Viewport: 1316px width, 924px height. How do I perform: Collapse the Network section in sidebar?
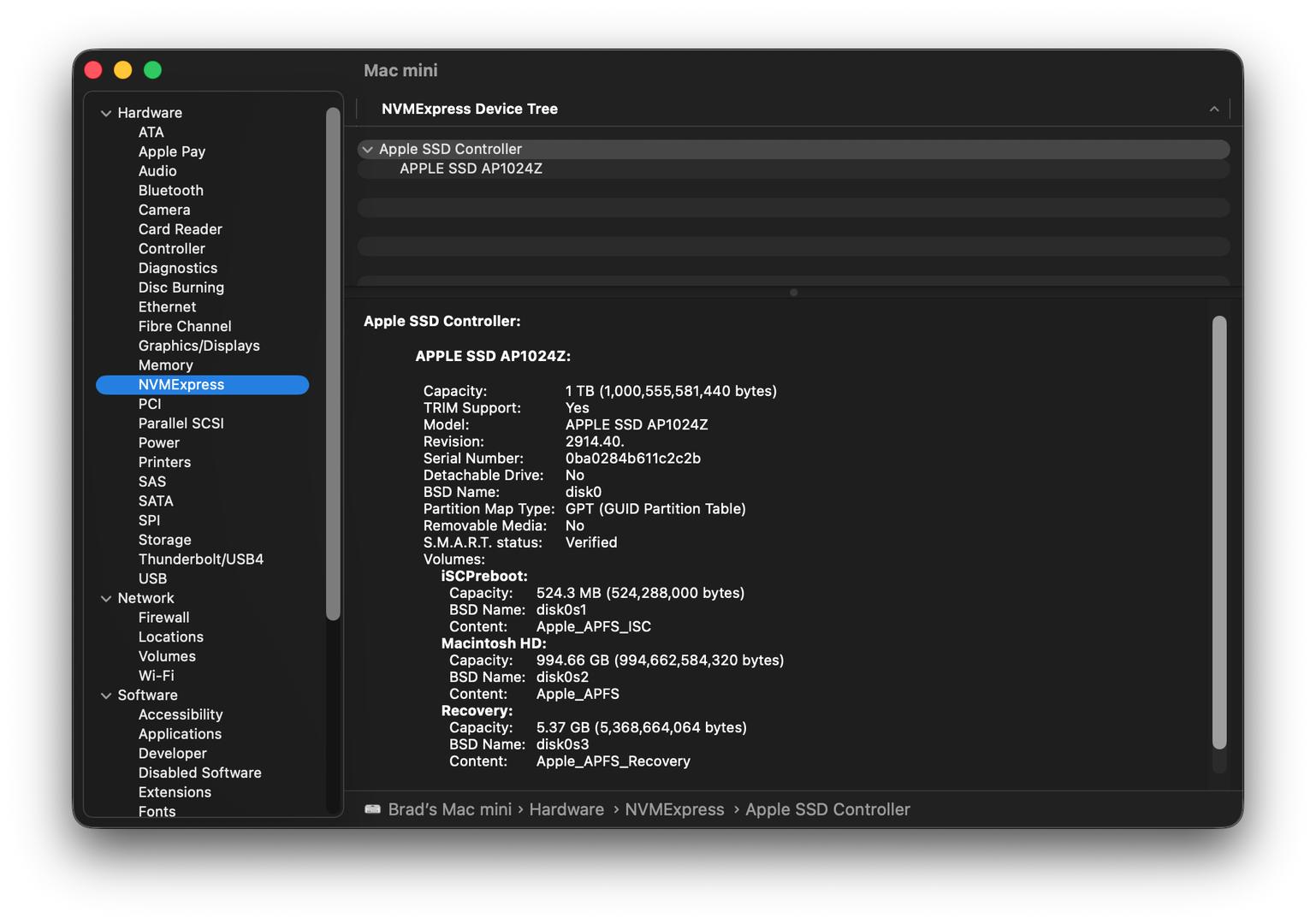pos(106,599)
